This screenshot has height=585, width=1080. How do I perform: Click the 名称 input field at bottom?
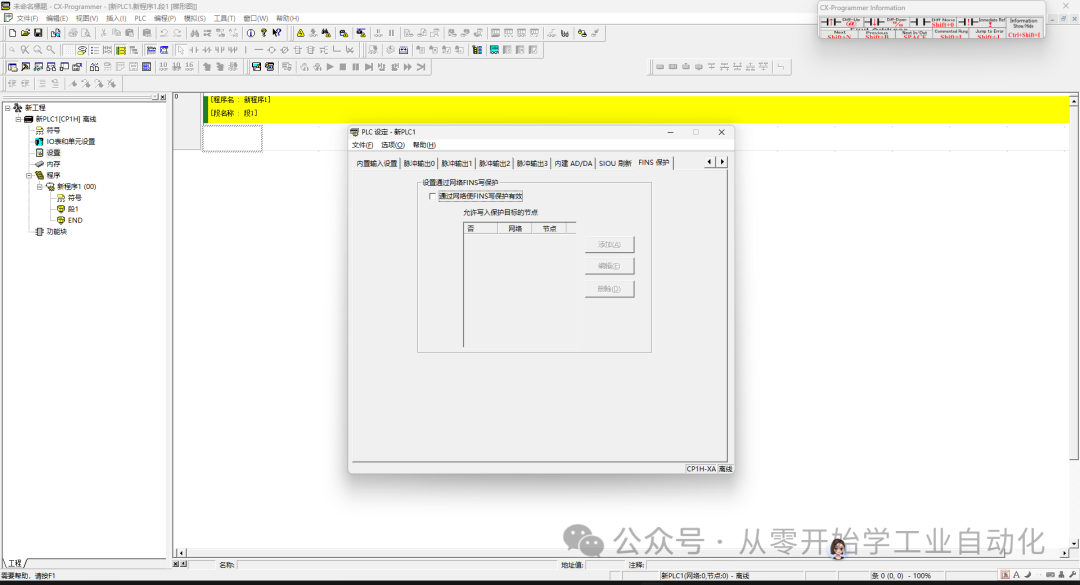point(397,565)
